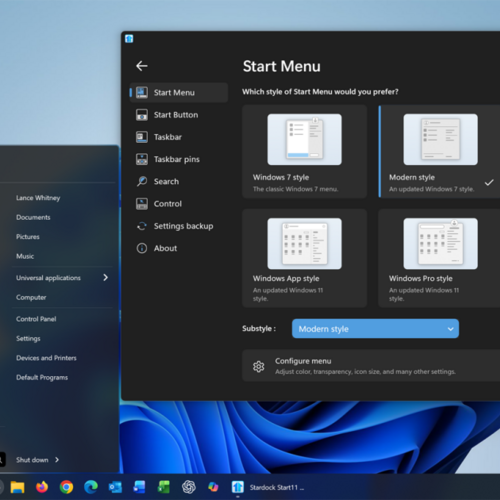Viewport: 500px width, 500px height.
Task: Click the Taskbar pins sidebar icon
Action: 142,159
